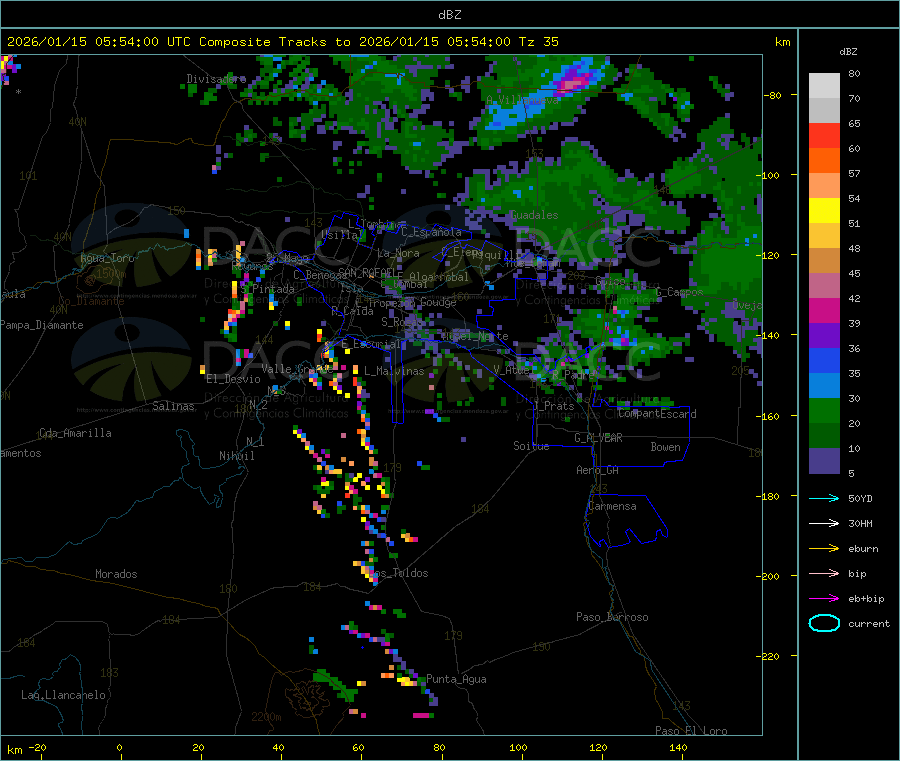Image resolution: width=900 pixels, height=761 pixels.
Task: Select the 80 dBZ light gray swatch
Action: tap(824, 86)
